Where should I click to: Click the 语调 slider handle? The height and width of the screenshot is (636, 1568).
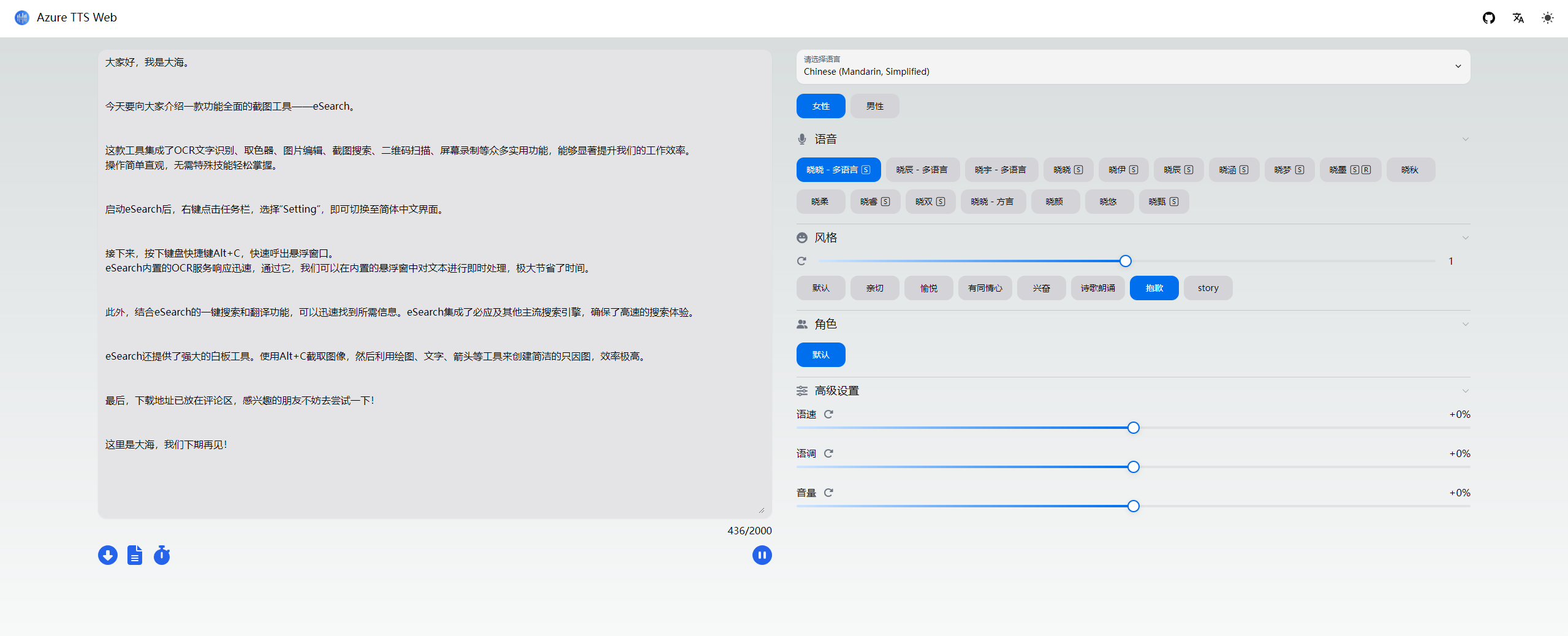[x=1134, y=467]
